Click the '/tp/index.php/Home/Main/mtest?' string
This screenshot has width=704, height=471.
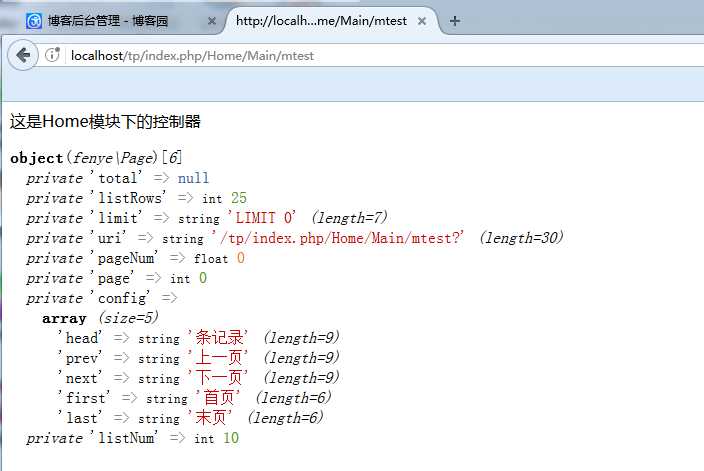[x=338, y=238]
